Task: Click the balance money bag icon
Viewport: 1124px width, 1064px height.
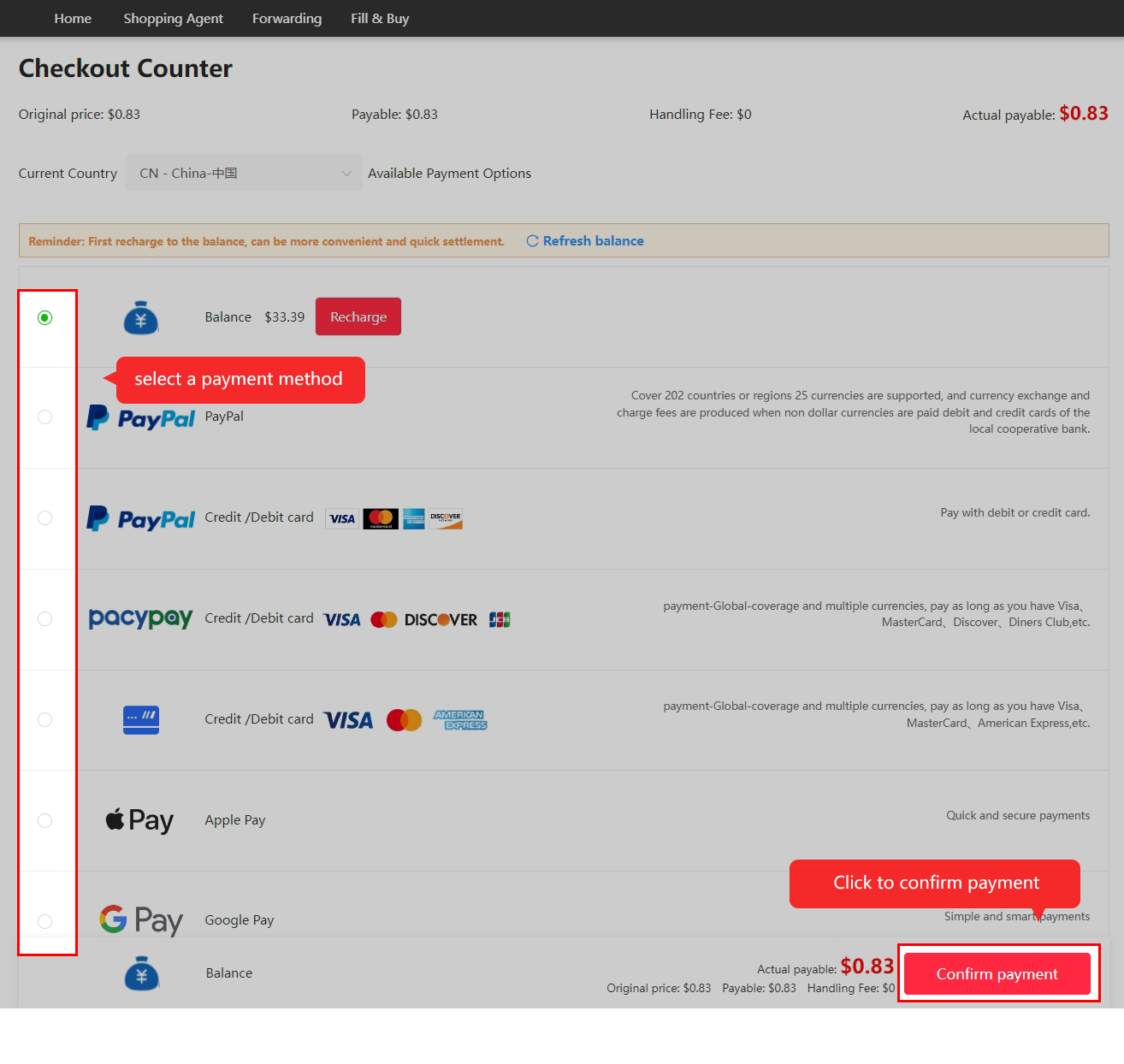Action: 141,317
